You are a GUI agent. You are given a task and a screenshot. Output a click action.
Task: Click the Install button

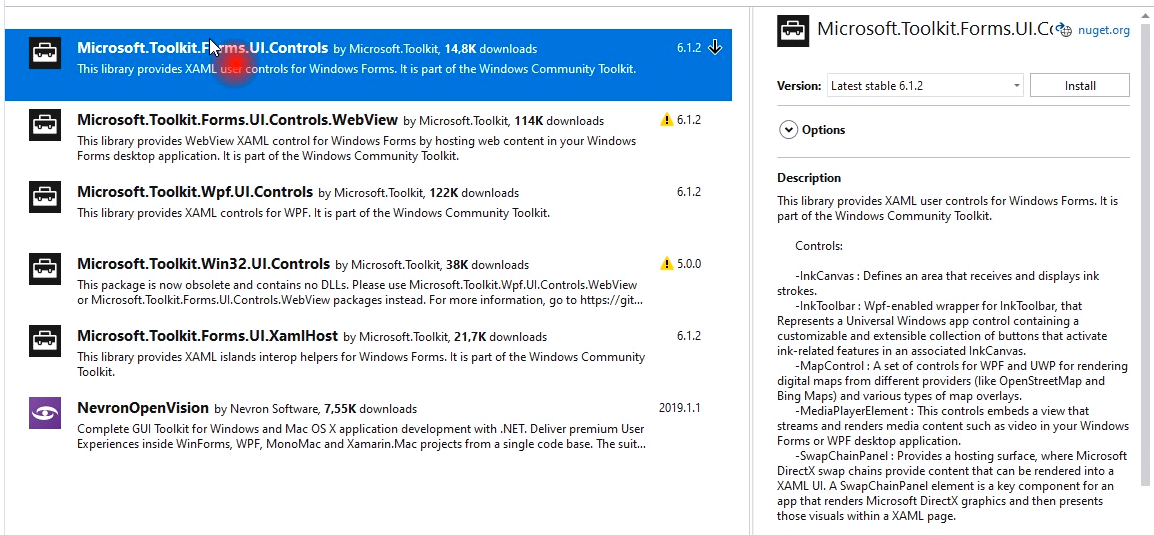(x=1080, y=85)
